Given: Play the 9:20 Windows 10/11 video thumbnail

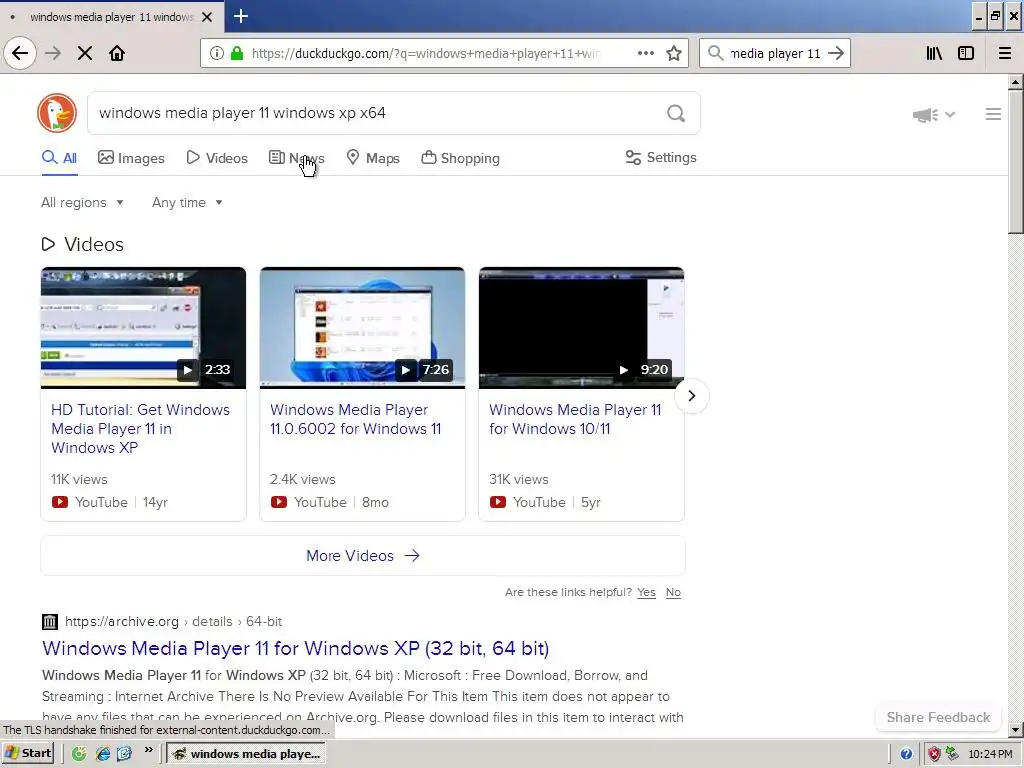Looking at the screenshot, I should [581, 328].
